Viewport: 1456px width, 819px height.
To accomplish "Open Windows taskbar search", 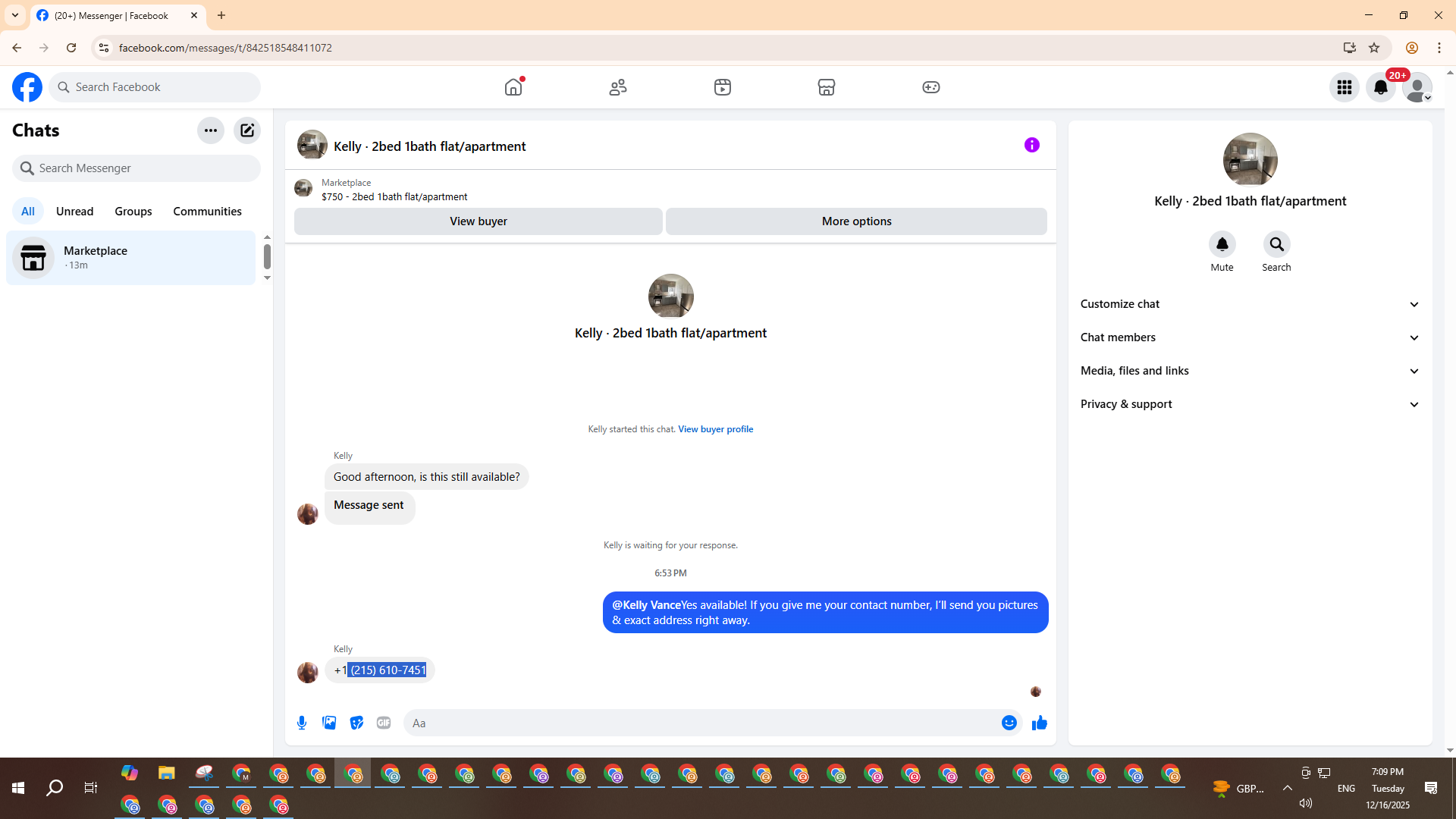I will (x=55, y=789).
